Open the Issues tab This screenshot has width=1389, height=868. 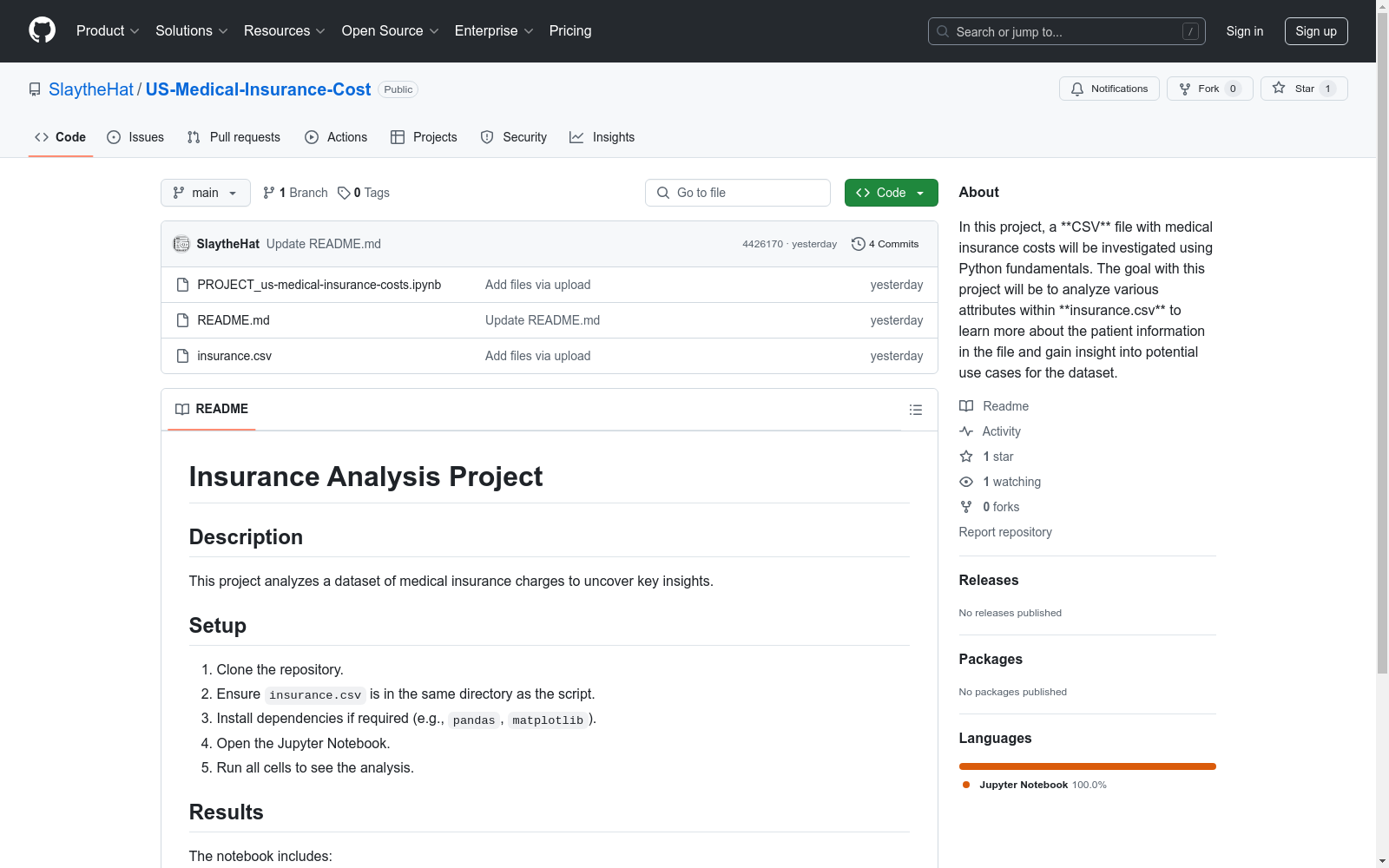click(x=135, y=137)
